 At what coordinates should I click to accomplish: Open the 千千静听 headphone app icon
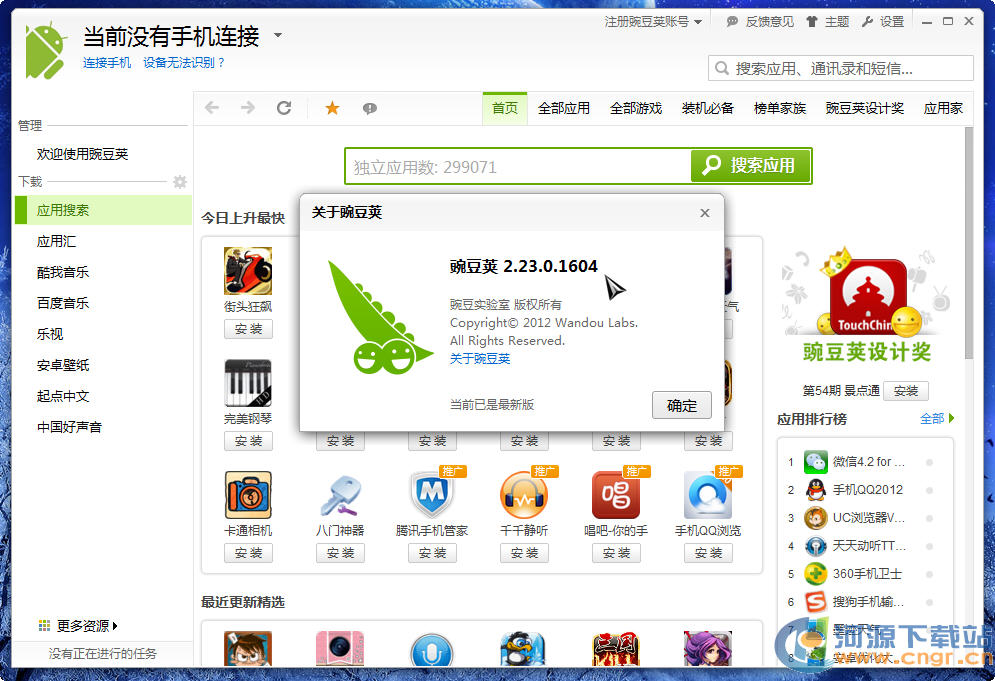pyautogui.click(x=524, y=495)
